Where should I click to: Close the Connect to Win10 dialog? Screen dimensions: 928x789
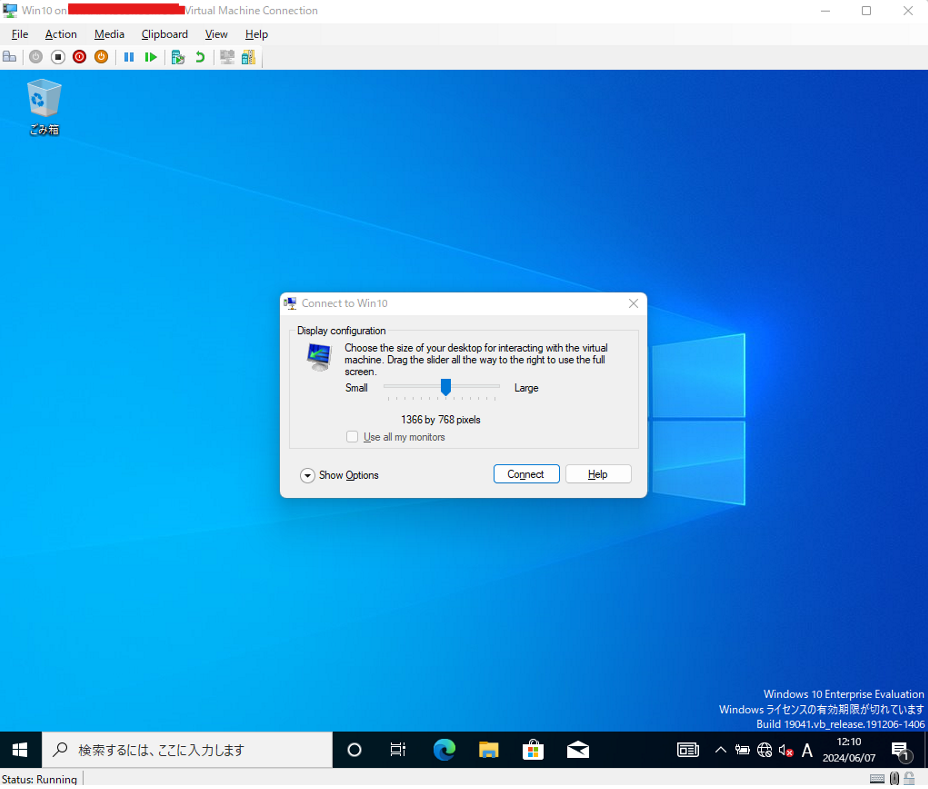[633, 304]
